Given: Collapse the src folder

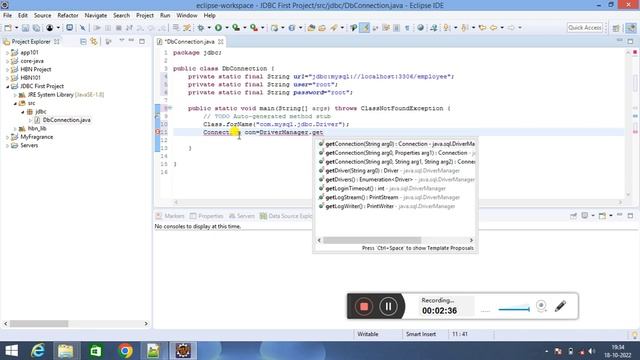Looking at the screenshot, I should 15,103.
